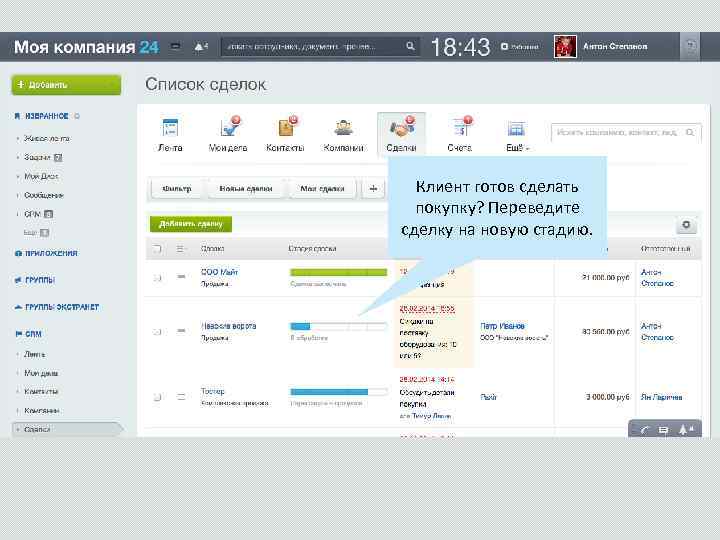Image resolution: width=720 pixels, height=540 pixels.
Task: Collapse the CRM sidebar section
Action: (28, 334)
